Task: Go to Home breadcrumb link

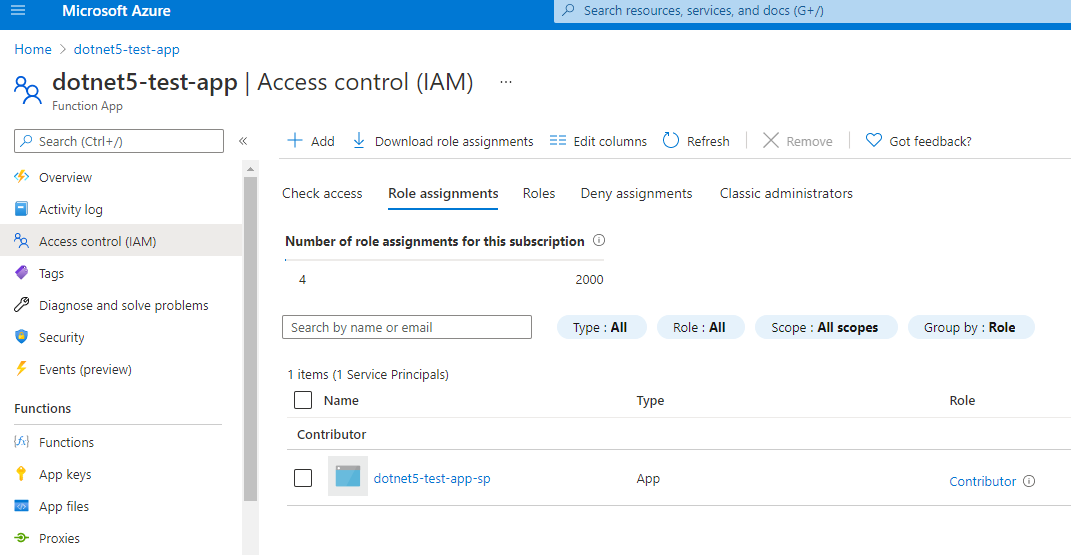Action: [x=33, y=49]
